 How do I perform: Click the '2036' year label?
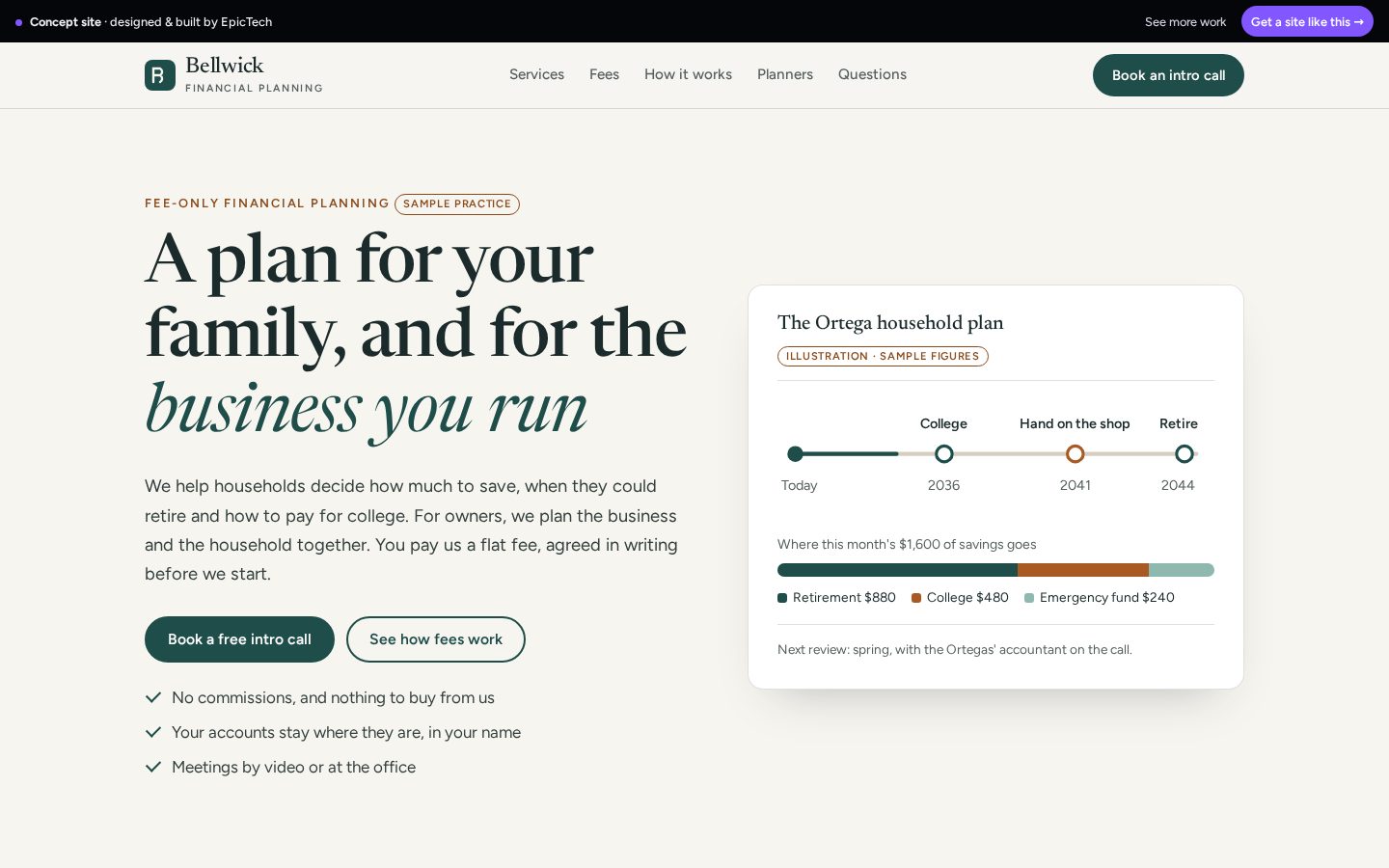coord(943,485)
